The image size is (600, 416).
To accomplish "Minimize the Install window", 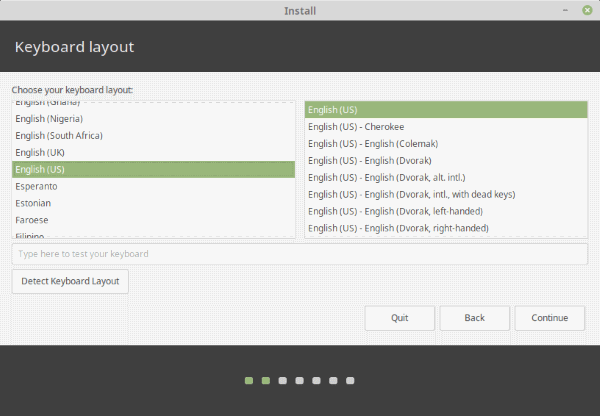I will pos(565,10).
